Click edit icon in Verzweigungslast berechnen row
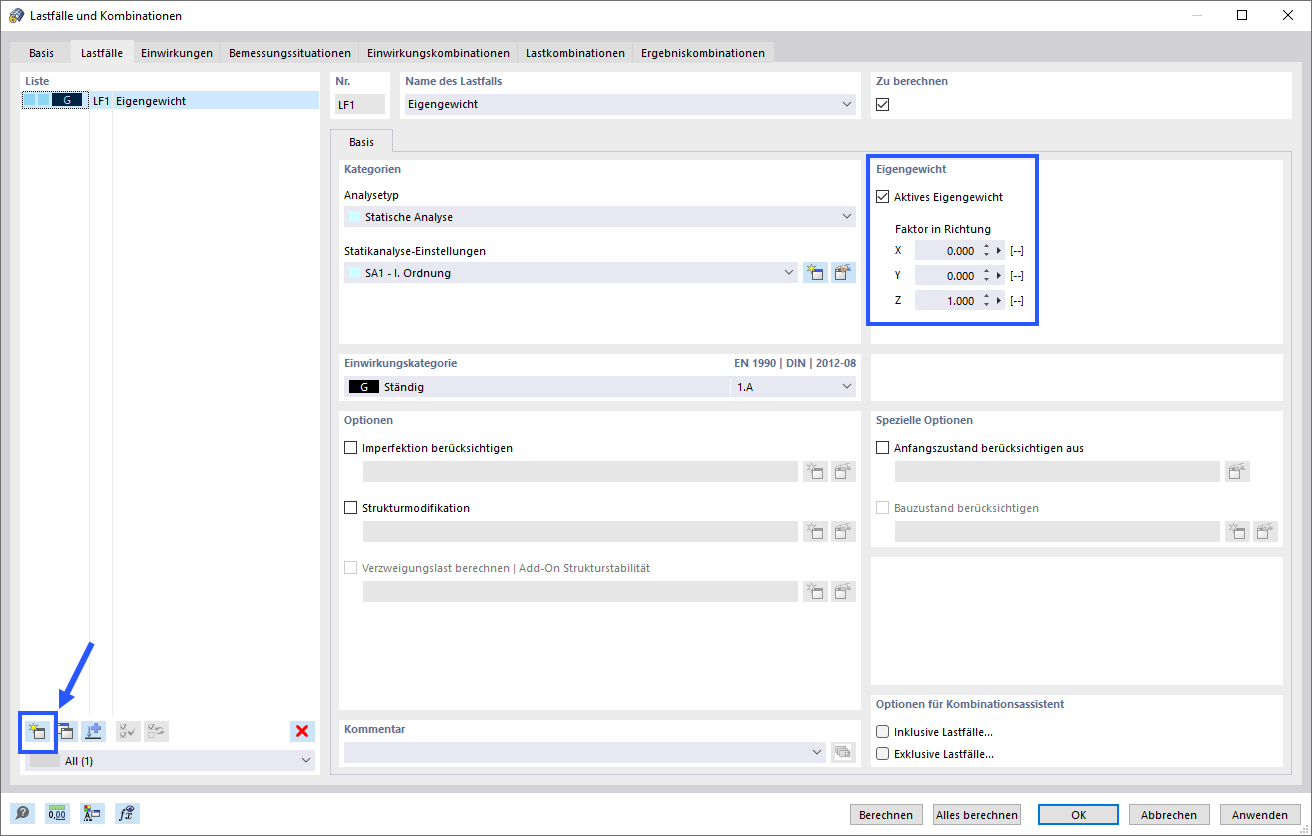The height and width of the screenshot is (836, 1312). coord(843,592)
